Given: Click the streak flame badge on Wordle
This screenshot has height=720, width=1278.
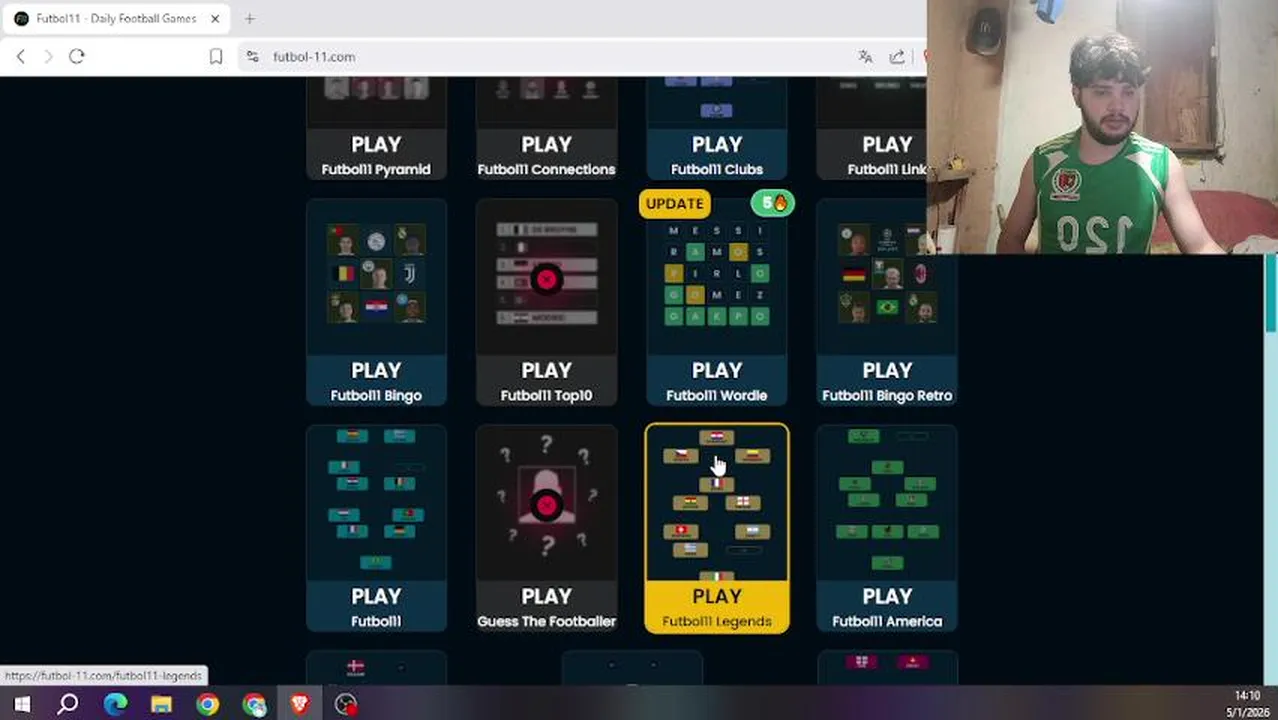Looking at the screenshot, I should [x=772, y=203].
